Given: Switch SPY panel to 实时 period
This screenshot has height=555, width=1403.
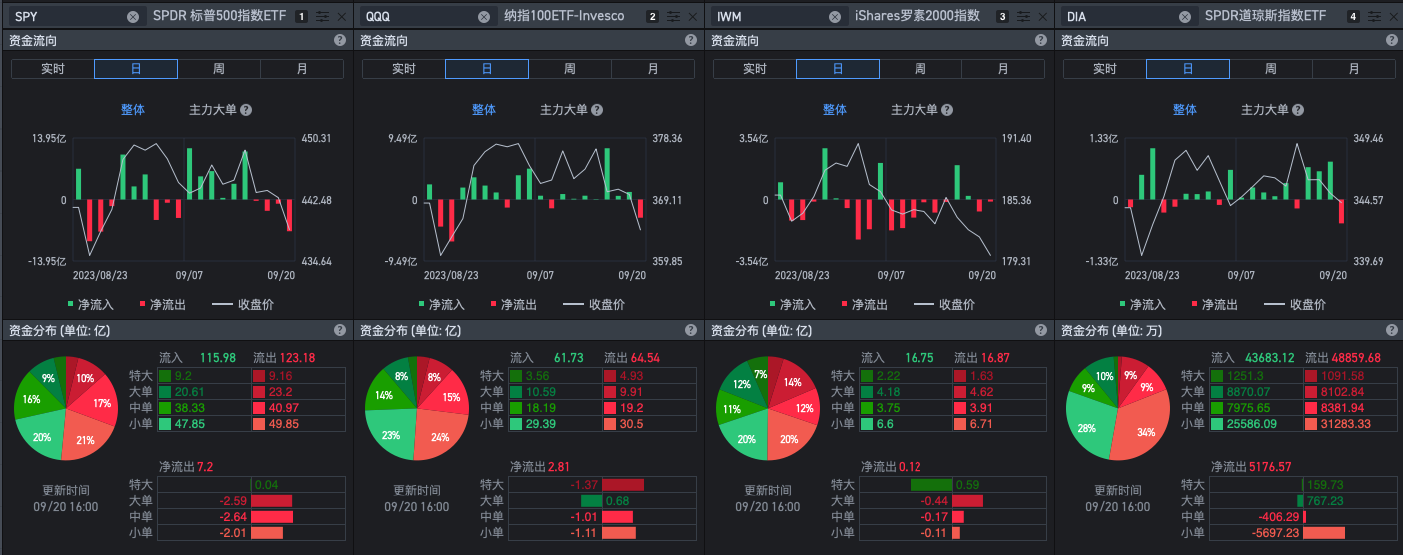Looking at the screenshot, I should (x=53, y=69).
